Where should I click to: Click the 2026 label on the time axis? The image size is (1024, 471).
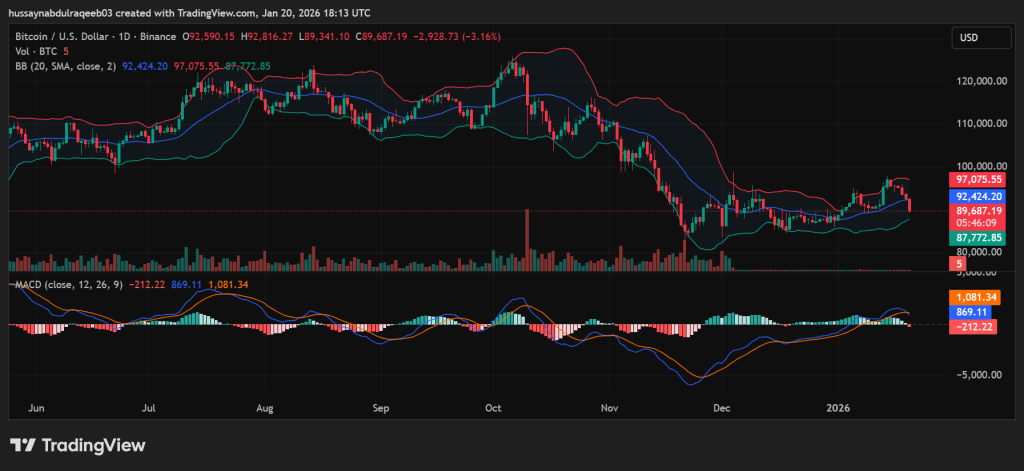point(838,408)
